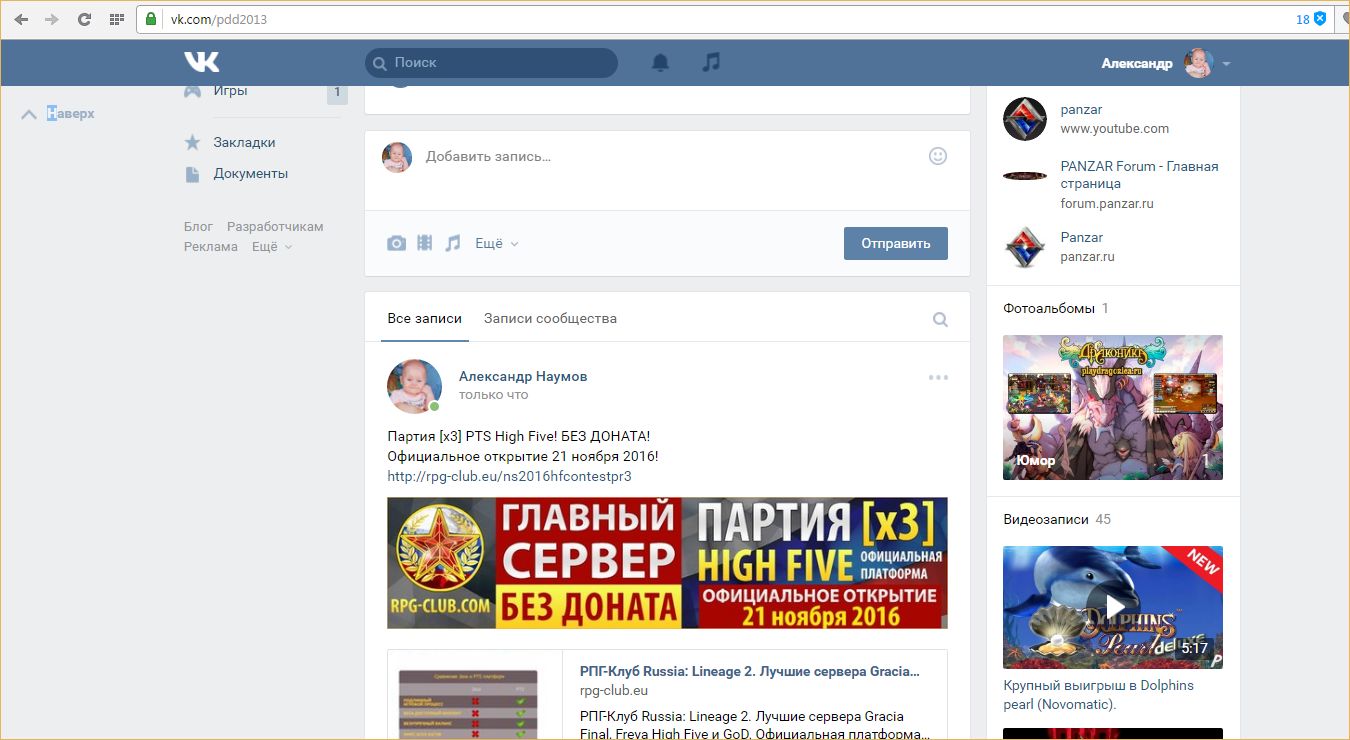The image size is (1350, 740).
Task: Reload the page with refresh icon
Action: click(84, 19)
